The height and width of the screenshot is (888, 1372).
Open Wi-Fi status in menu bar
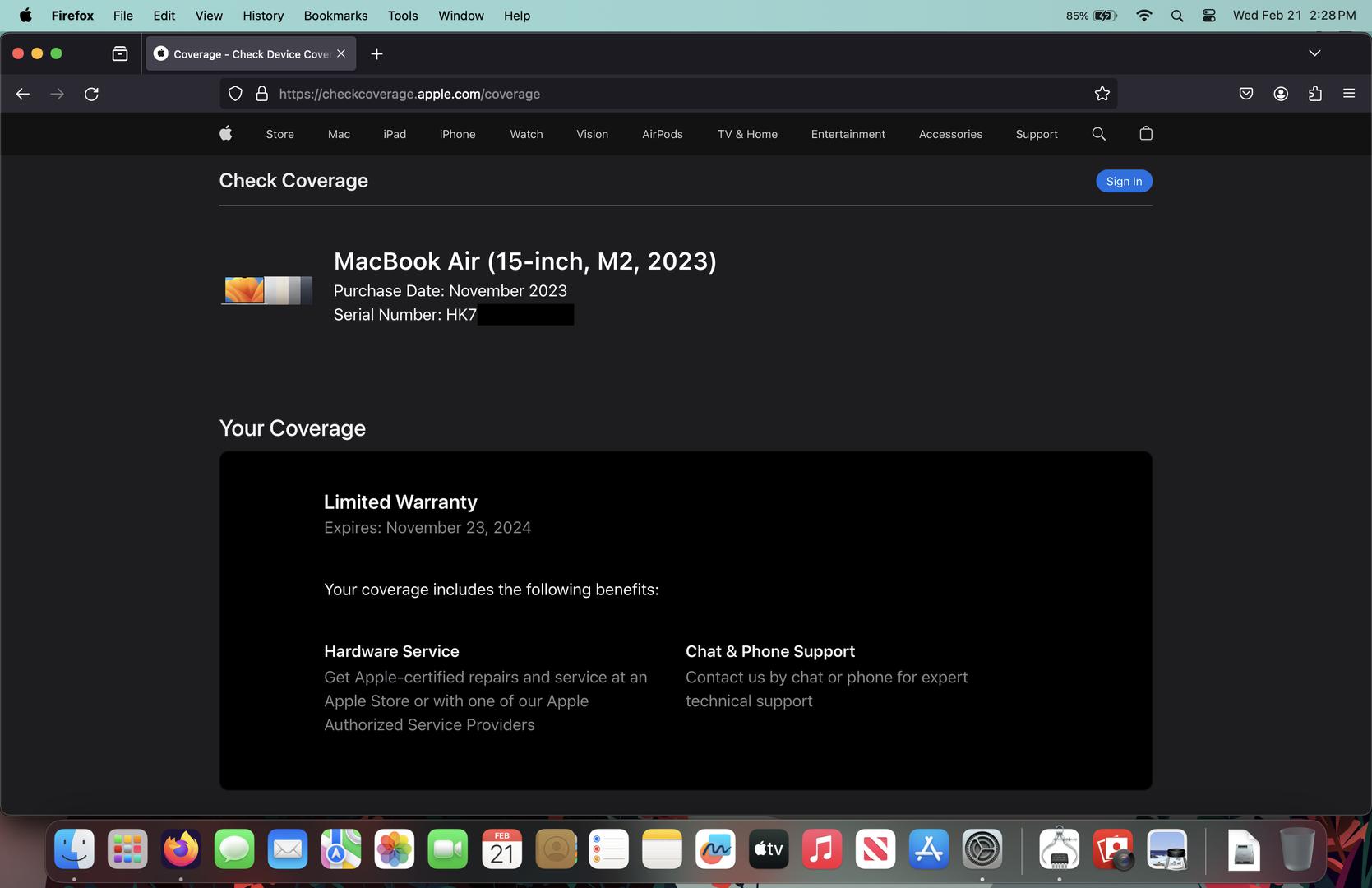(x=1143, y=16)
